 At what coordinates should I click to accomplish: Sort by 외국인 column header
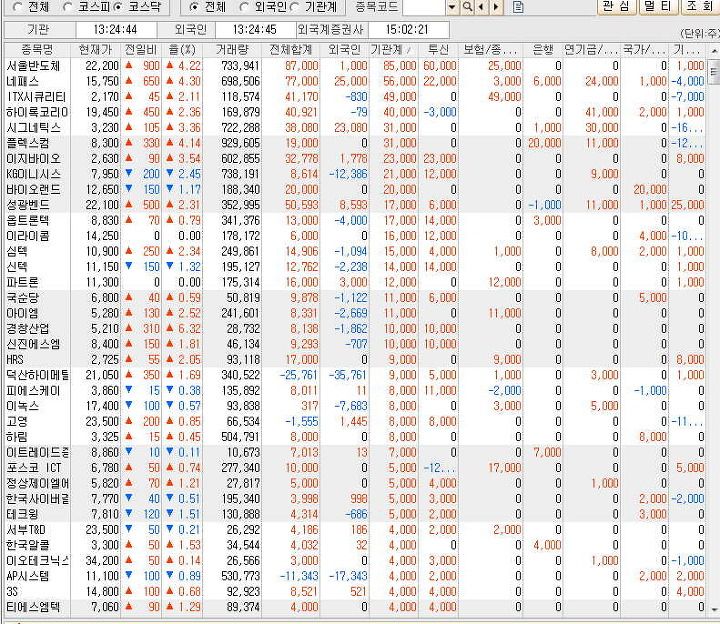pyautogui.click(x=344, y=50)
